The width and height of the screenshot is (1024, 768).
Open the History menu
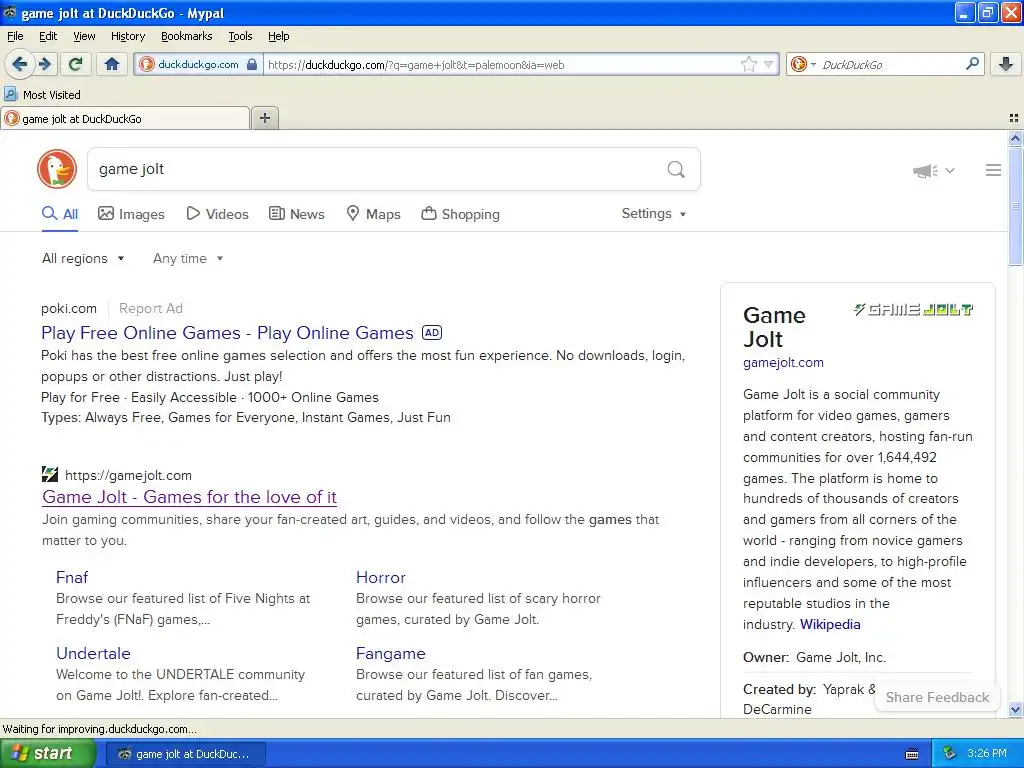128,36
